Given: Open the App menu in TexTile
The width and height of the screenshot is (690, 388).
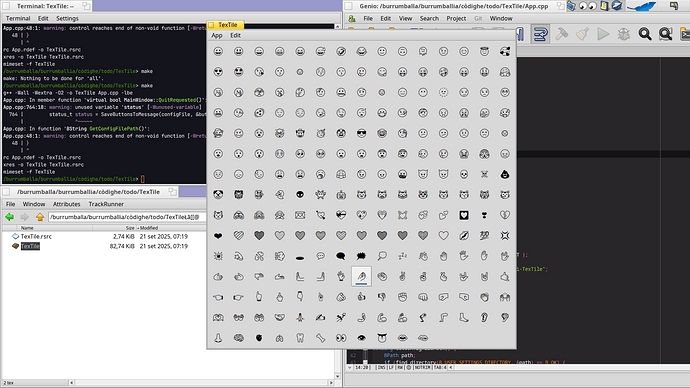Looking at the screenshot, I should [217, 35].
